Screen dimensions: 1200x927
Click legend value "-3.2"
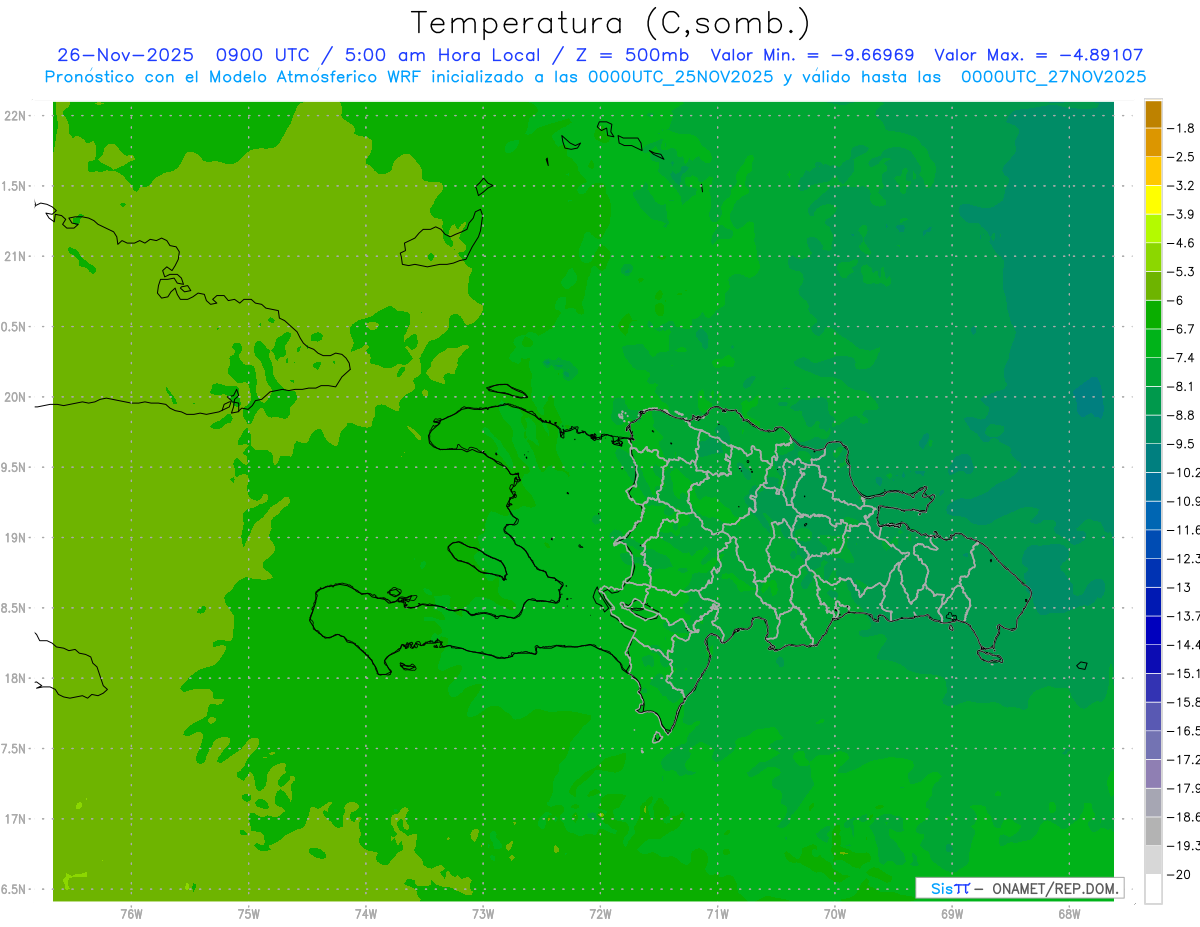(1182, 186)
